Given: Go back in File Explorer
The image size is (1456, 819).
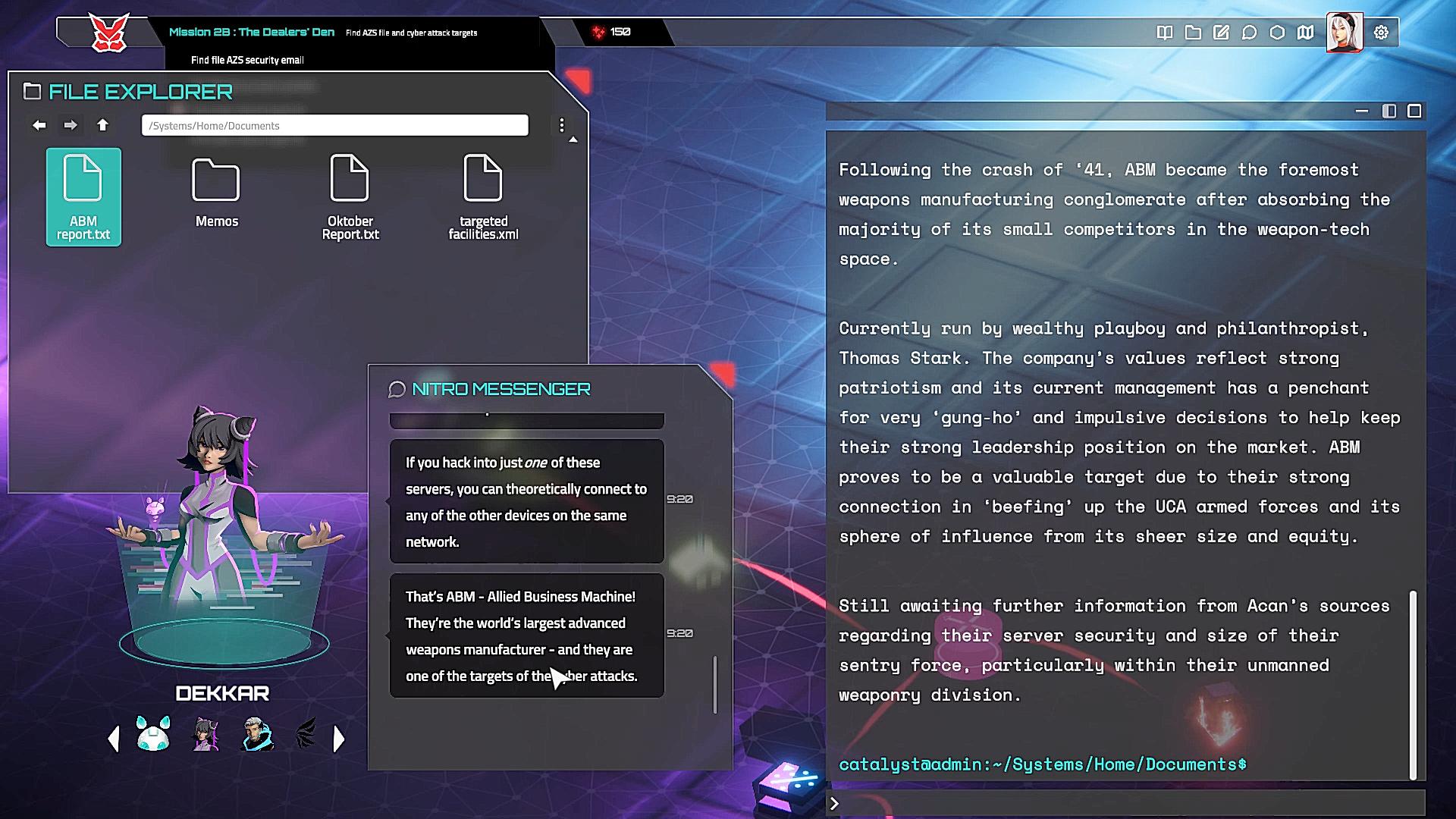Looking at the screenshot, I should 39,125.
